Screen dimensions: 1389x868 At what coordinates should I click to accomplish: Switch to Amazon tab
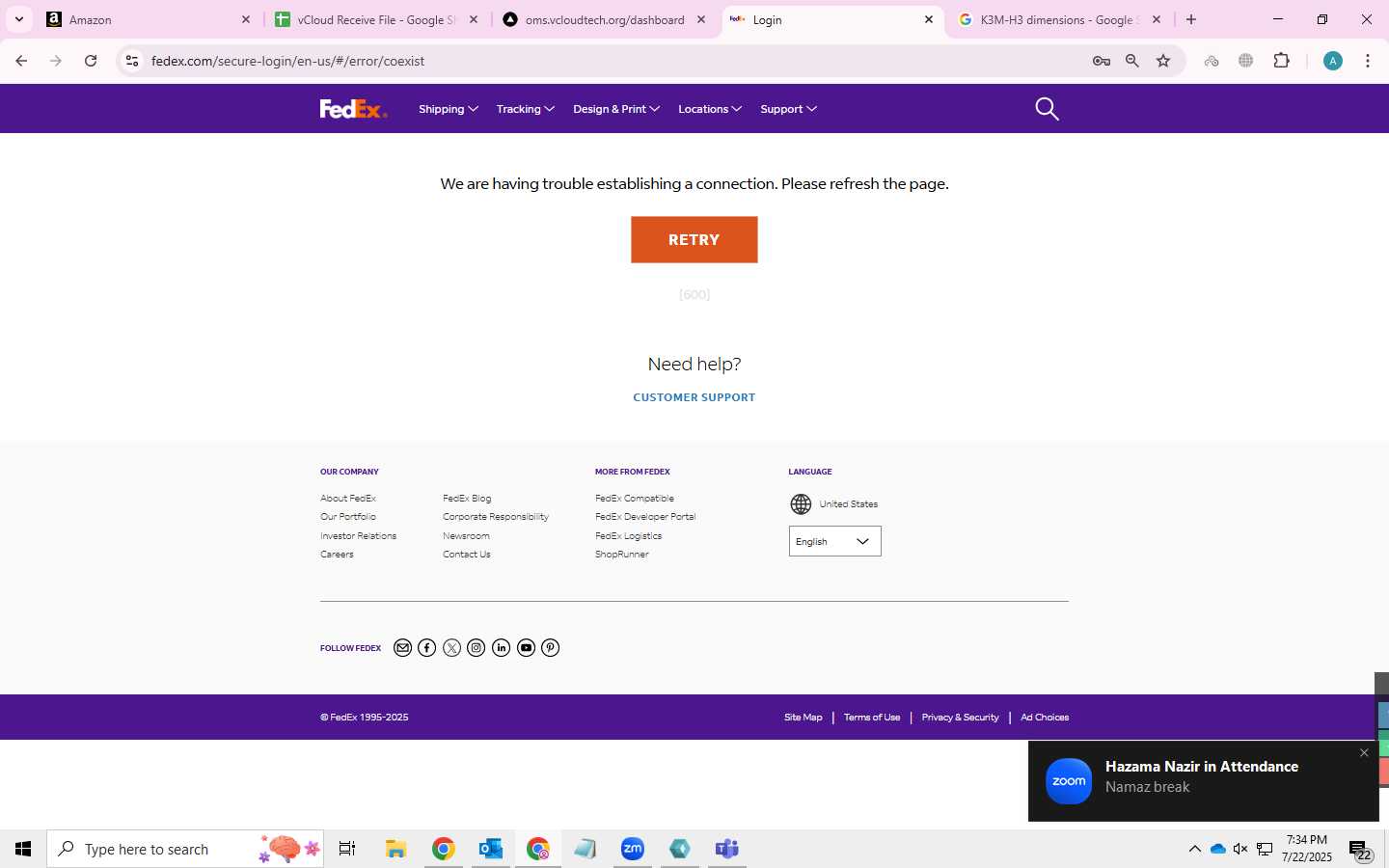tap(150, 19)
